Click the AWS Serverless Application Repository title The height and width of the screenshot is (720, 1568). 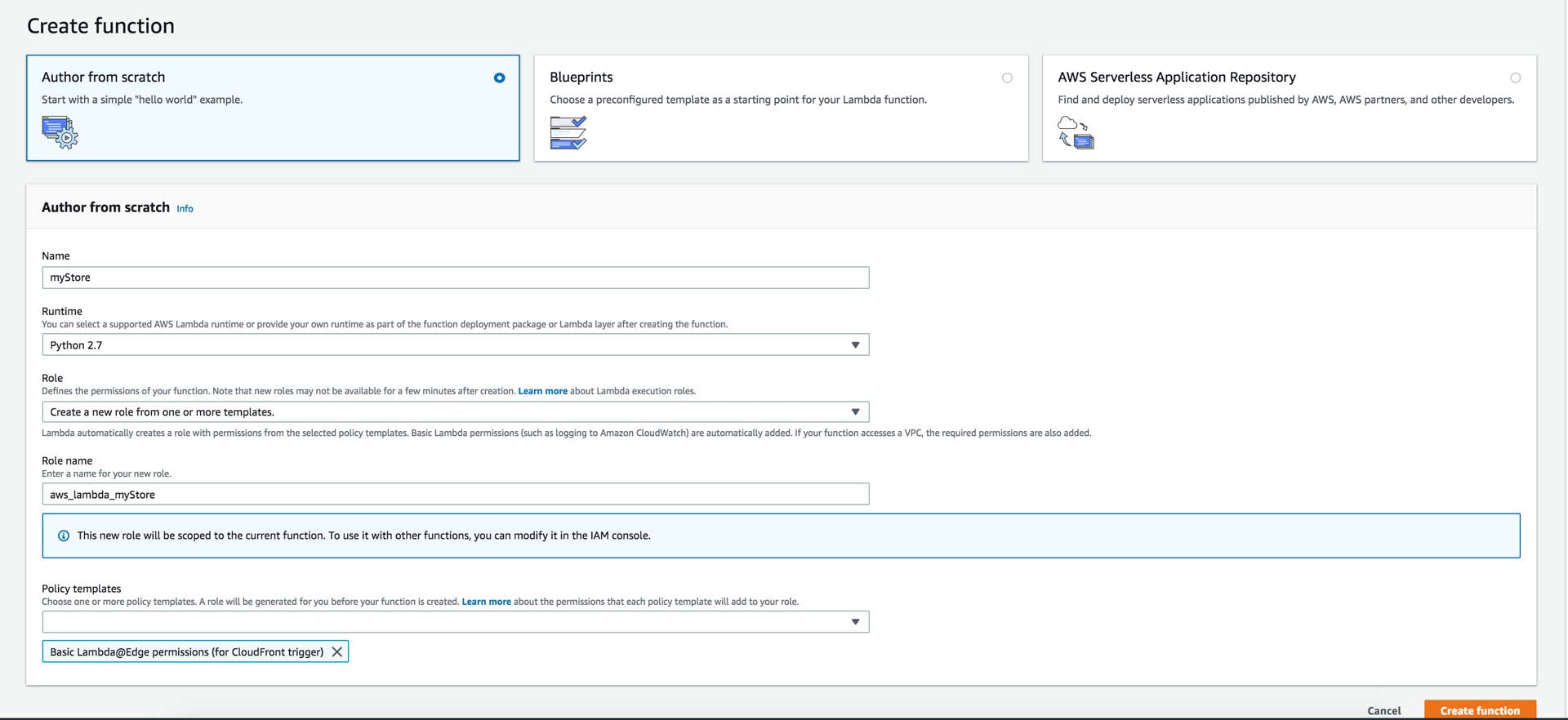1176,77
